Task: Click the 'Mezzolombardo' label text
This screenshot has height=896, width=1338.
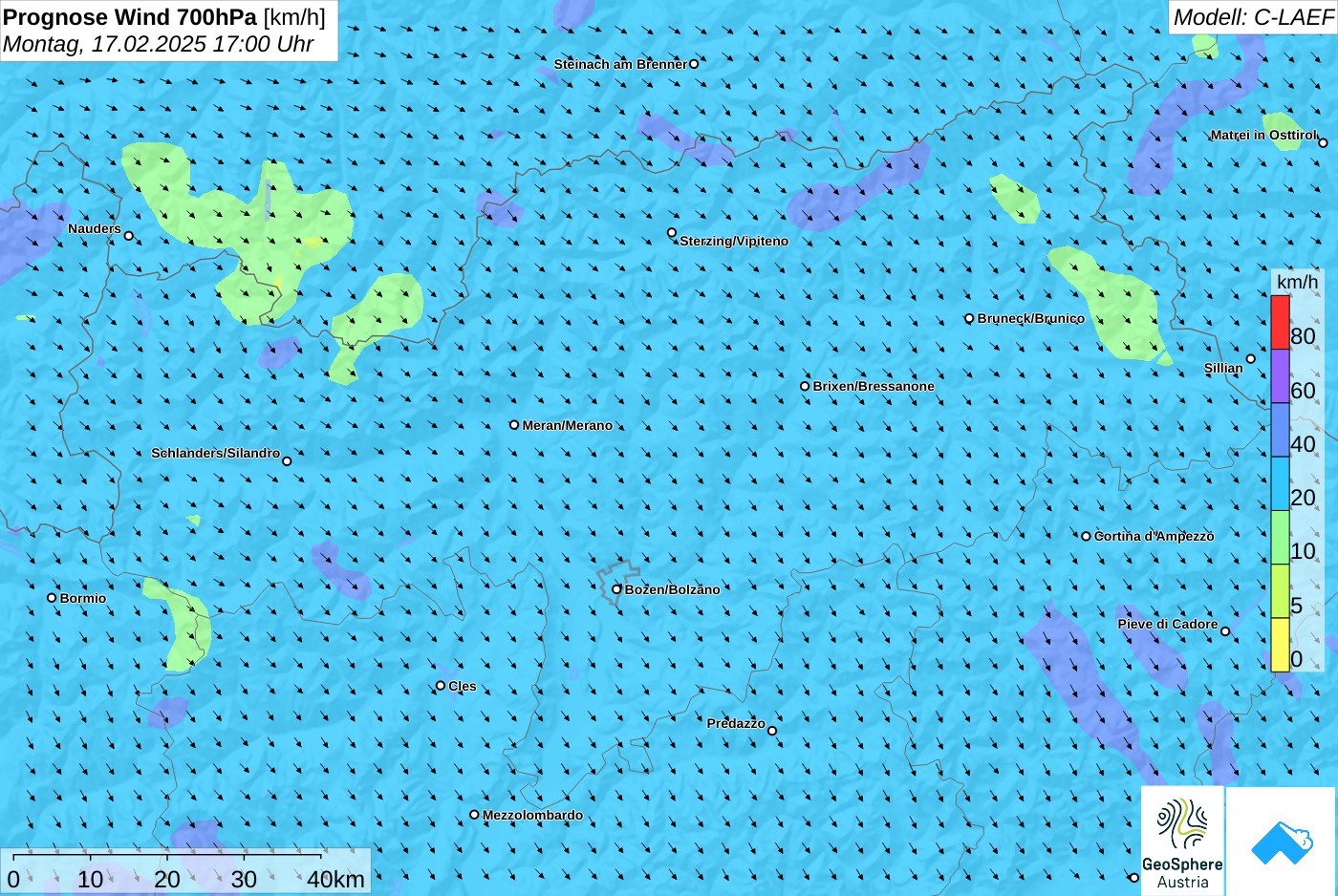Action: tap(532, 815)
